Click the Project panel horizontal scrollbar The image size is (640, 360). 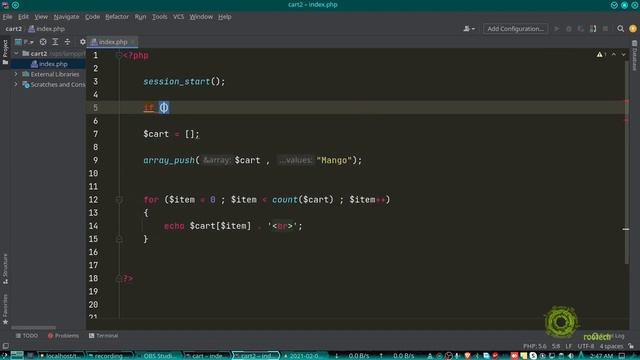click(33, 327)
